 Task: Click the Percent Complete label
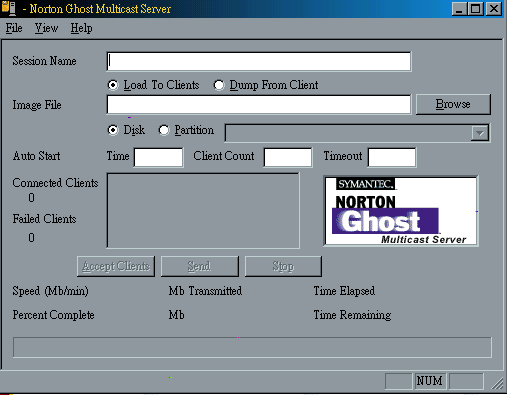tap(53, 315)
